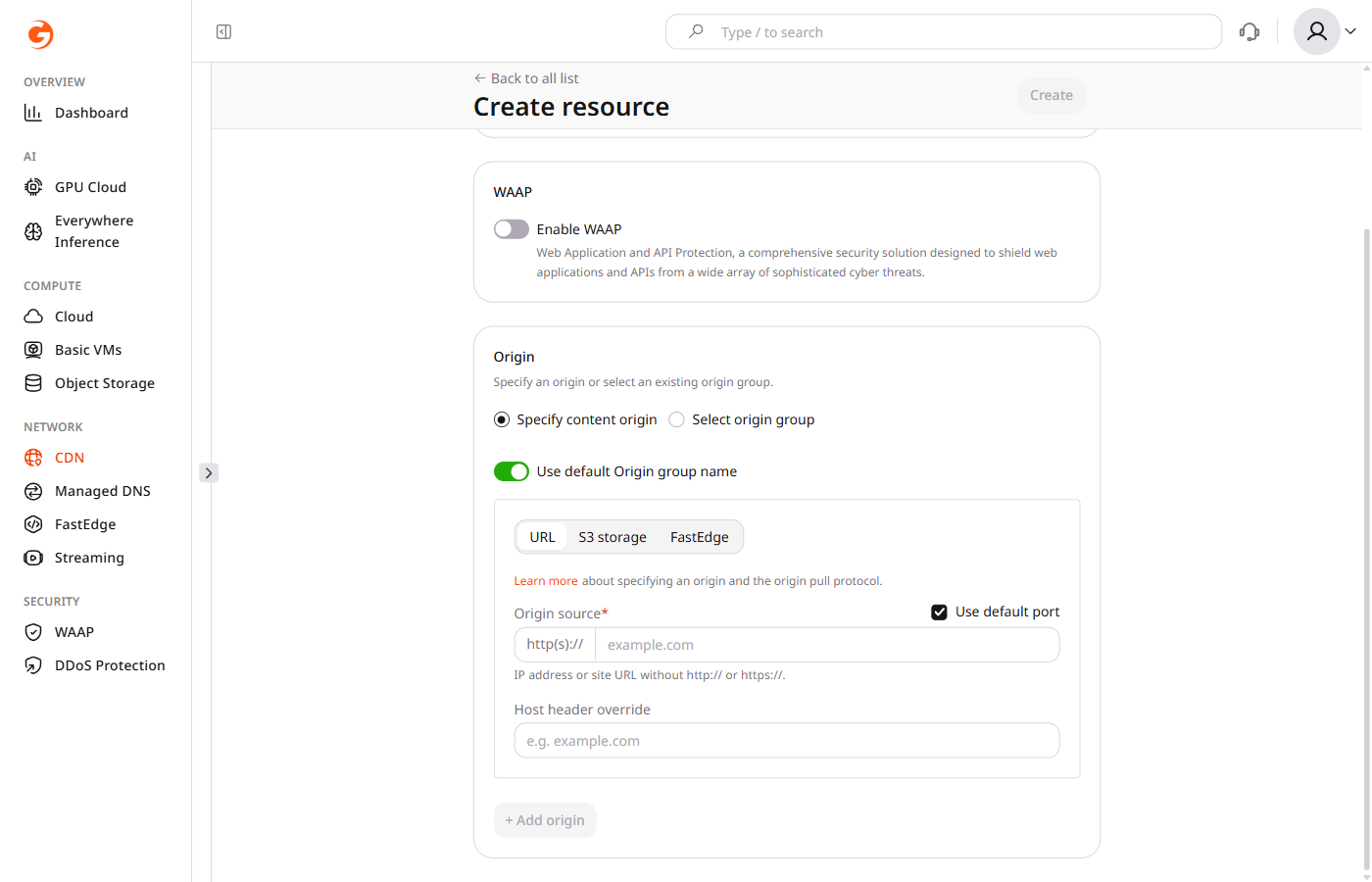
Task: Click the Origin source input field
Action: 827,645
